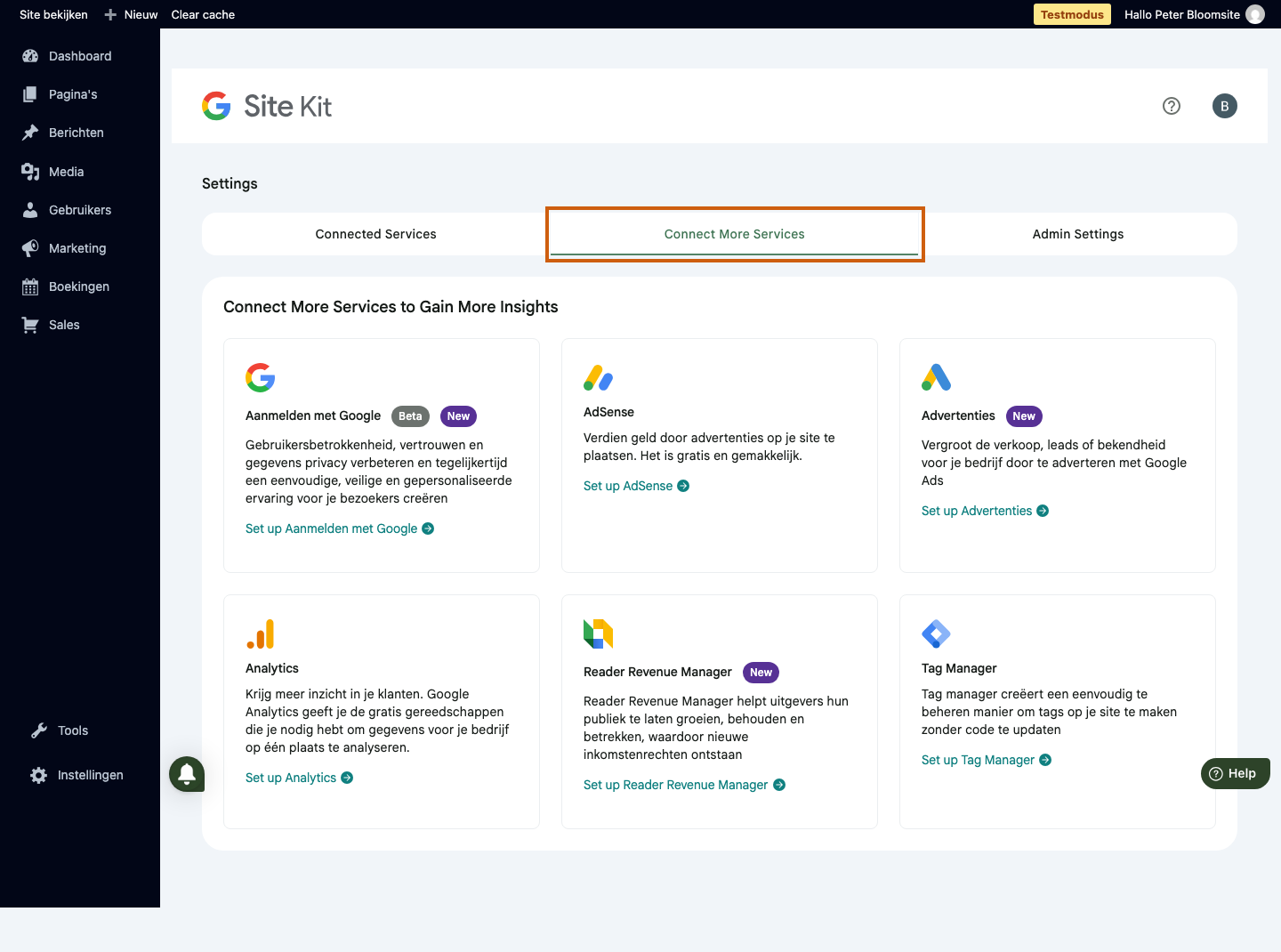Select the Connect More Services tab
Screen dimensions: 1281x952
(x=735, y=234)
